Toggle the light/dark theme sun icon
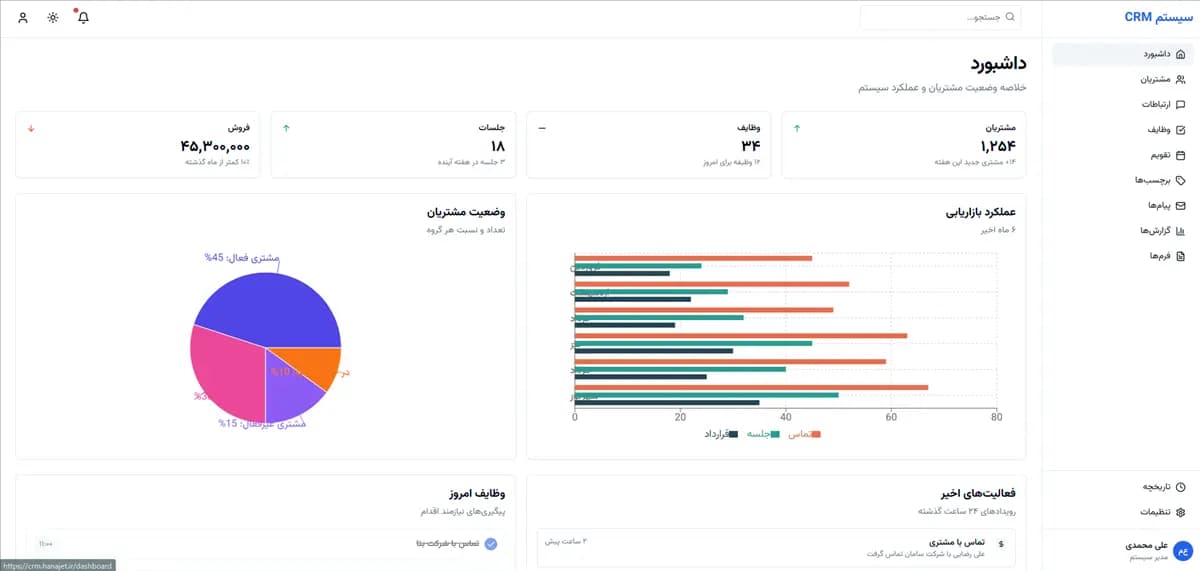The width and height of the screenshot is (1200, 571). click(x=53, y=18)
